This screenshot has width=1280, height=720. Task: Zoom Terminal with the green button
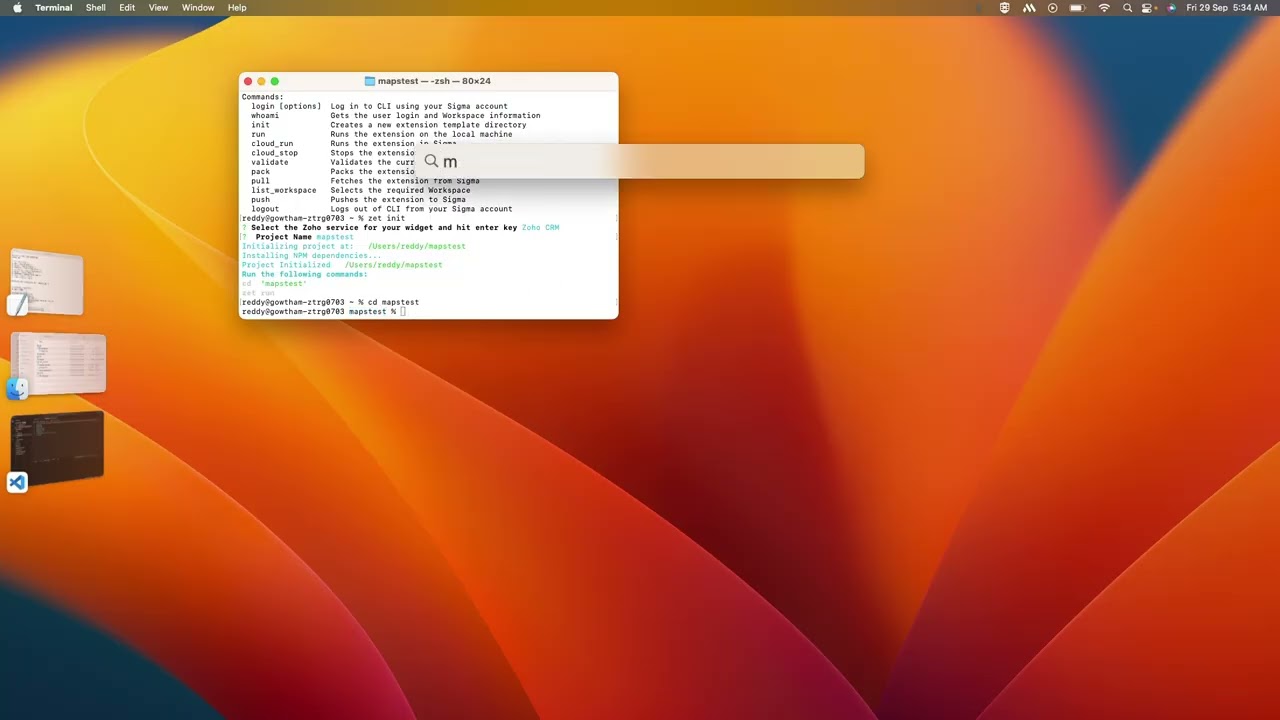[x=275, y=81]
